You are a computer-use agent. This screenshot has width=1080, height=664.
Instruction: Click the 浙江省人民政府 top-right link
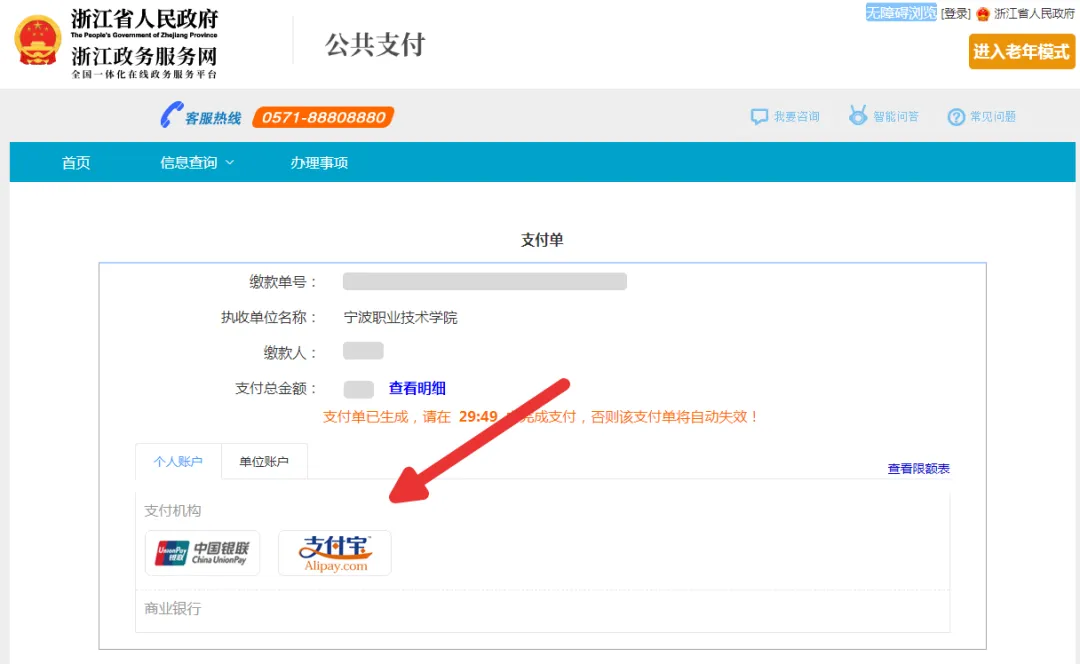coord(1034,14)
